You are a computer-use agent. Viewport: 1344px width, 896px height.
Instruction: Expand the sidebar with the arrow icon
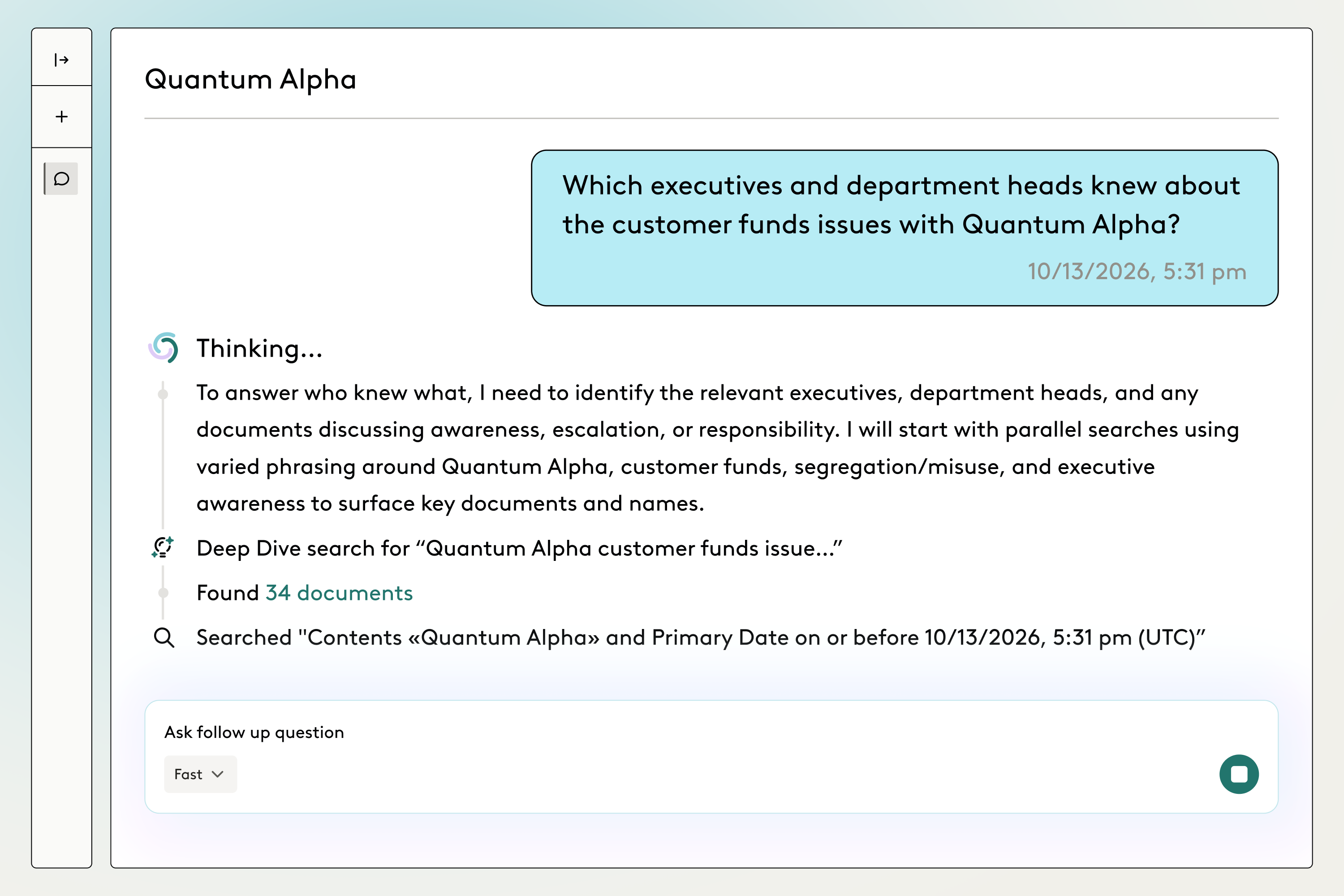tap(61, 60)
